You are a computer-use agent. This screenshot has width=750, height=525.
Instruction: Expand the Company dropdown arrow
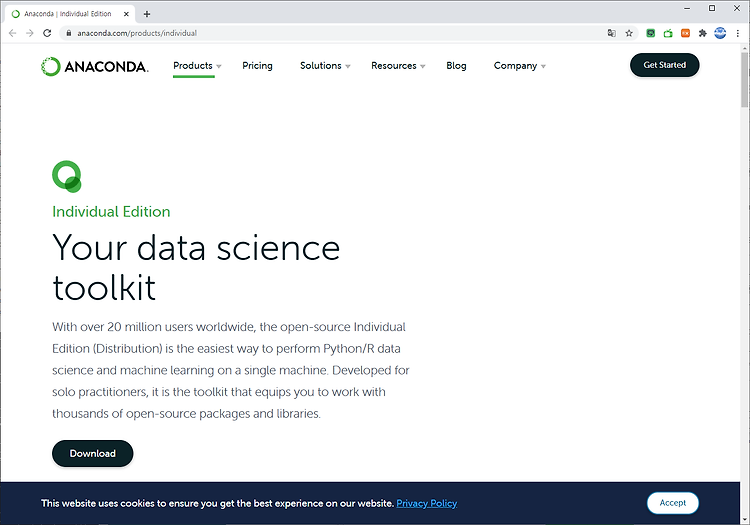click(543, 66)
